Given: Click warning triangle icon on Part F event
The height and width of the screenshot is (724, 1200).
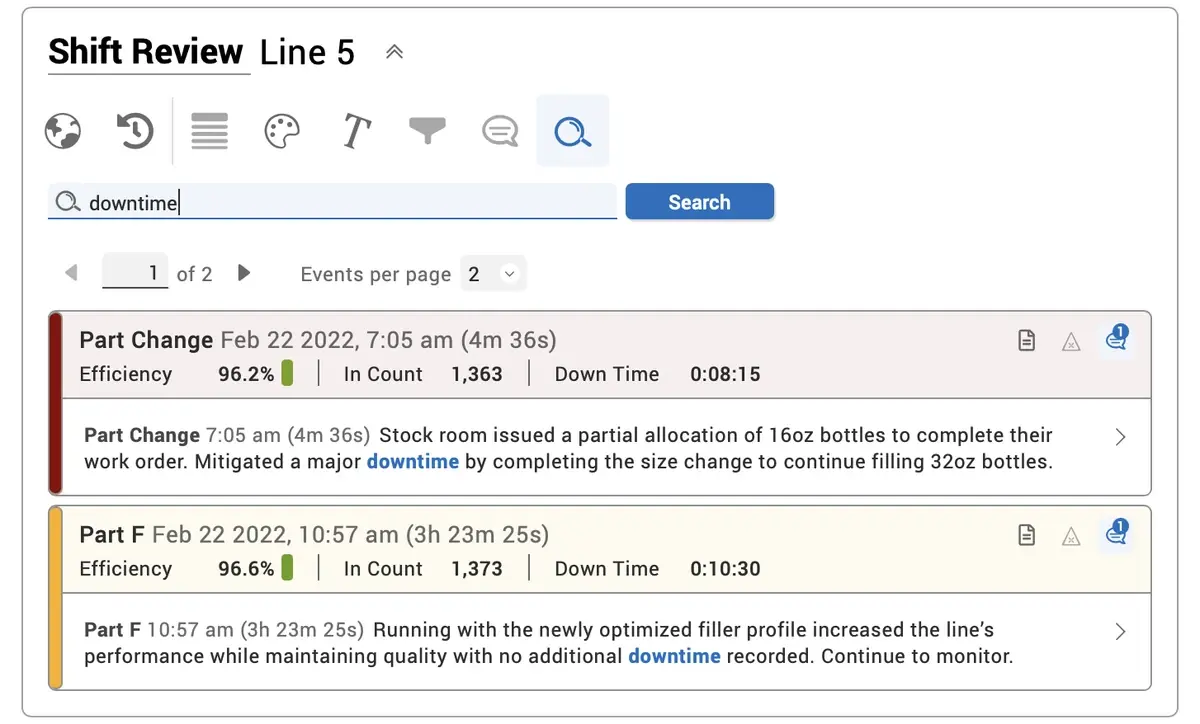Looking at the screenshot, I should (x=1071, y=536).
